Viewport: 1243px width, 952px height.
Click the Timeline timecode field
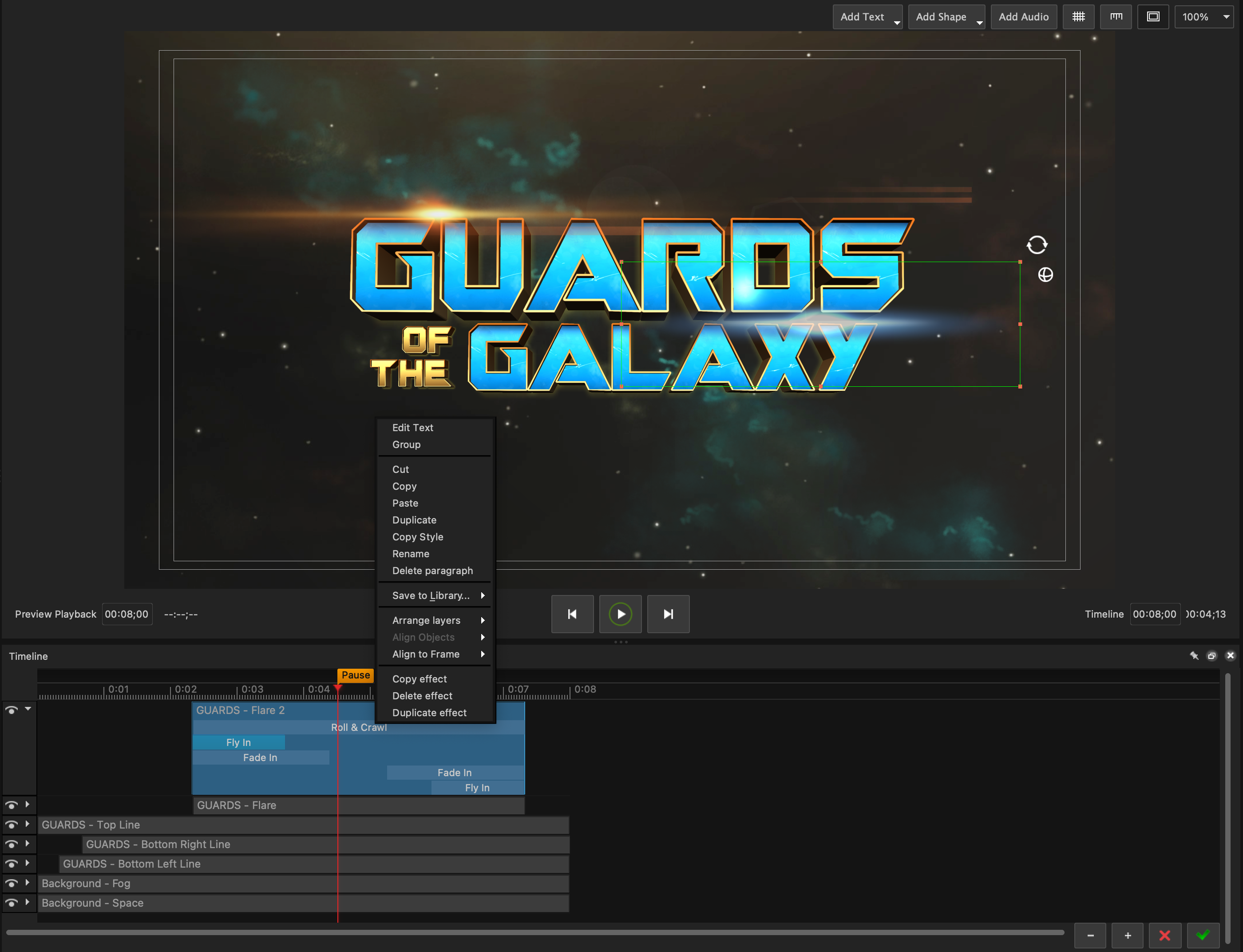point(1155,614)
